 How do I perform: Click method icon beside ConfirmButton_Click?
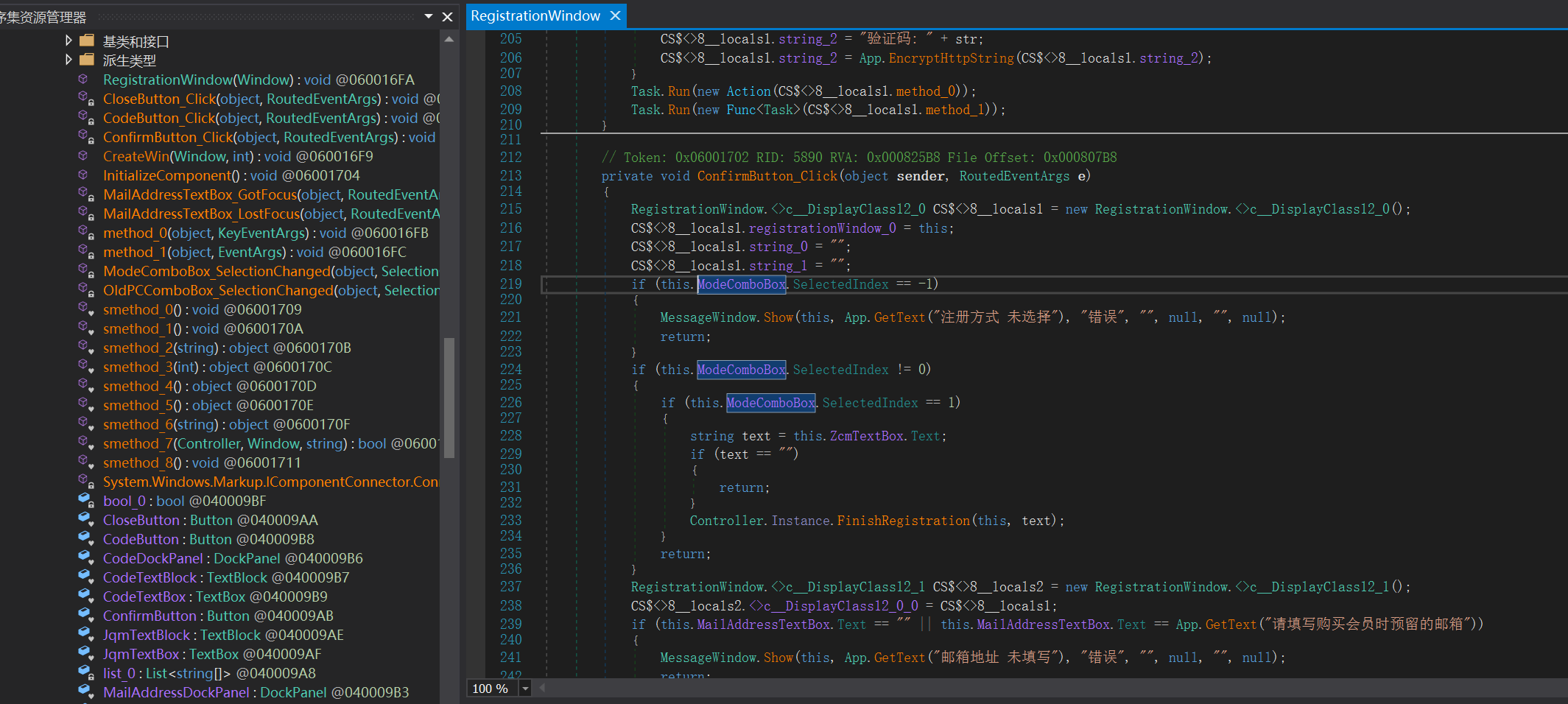tap(86, 137)
